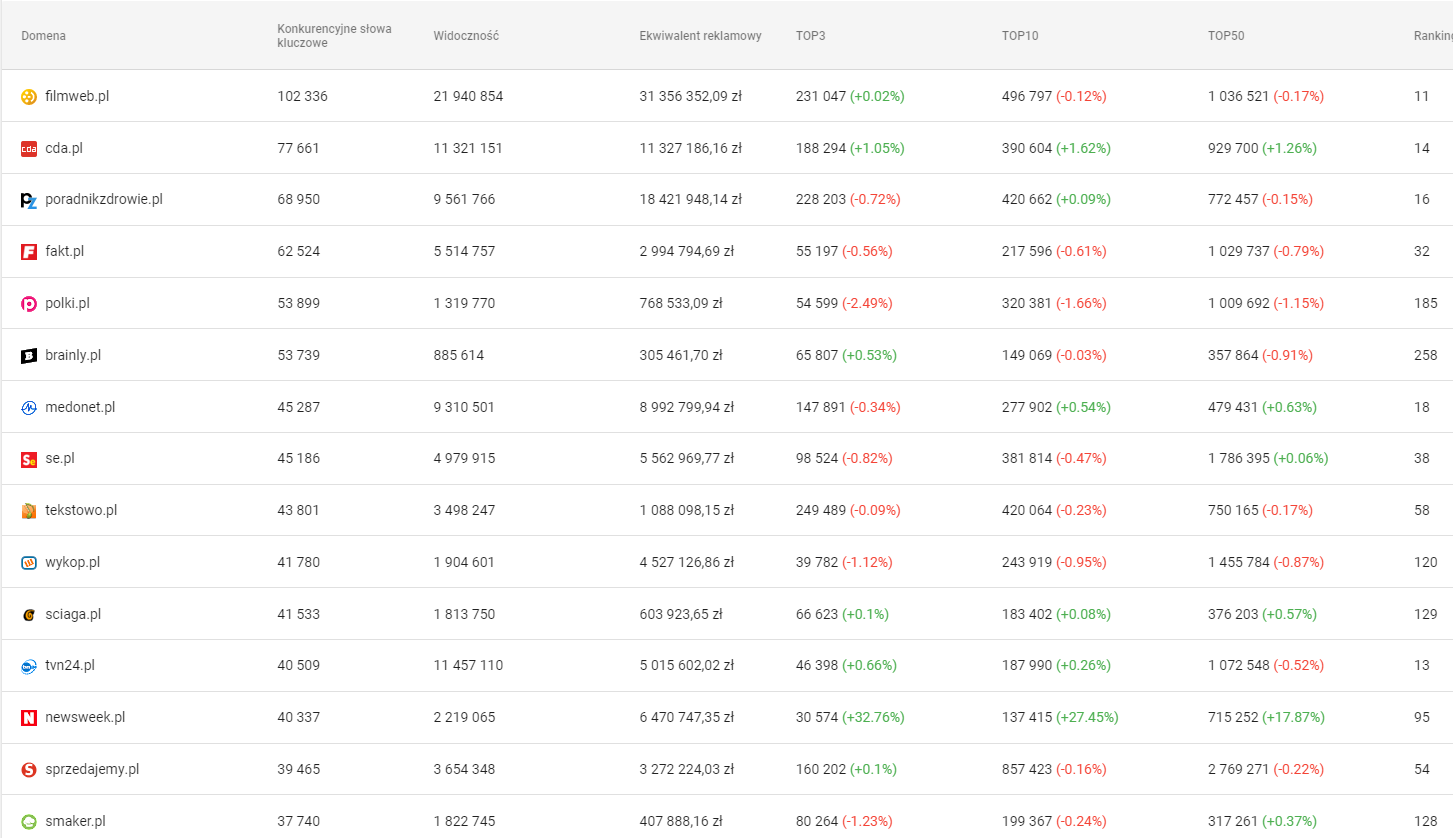Select the sprzedajemy.pl domain name
The image size is (1453, 838).
pyautogui.click(x=92, y=769)
